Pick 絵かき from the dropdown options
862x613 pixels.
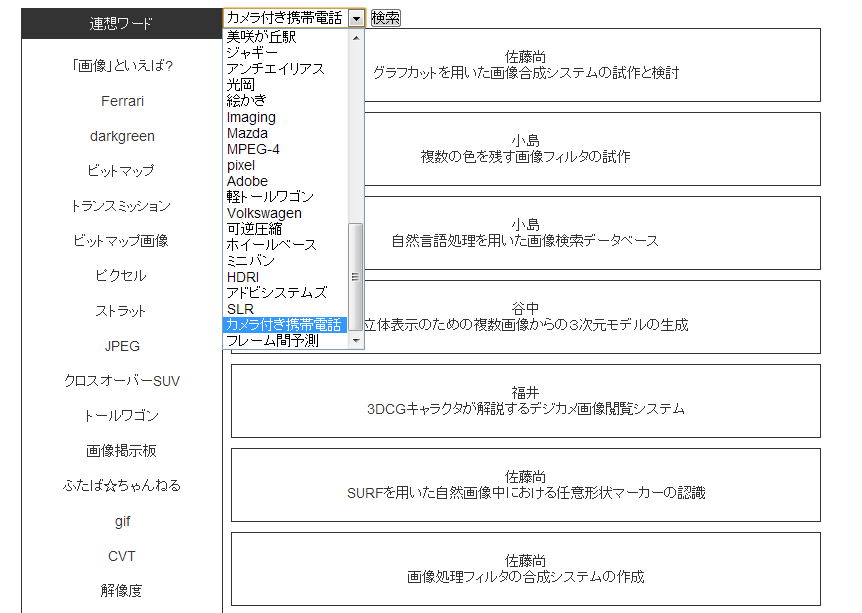(x=285, y=101)
